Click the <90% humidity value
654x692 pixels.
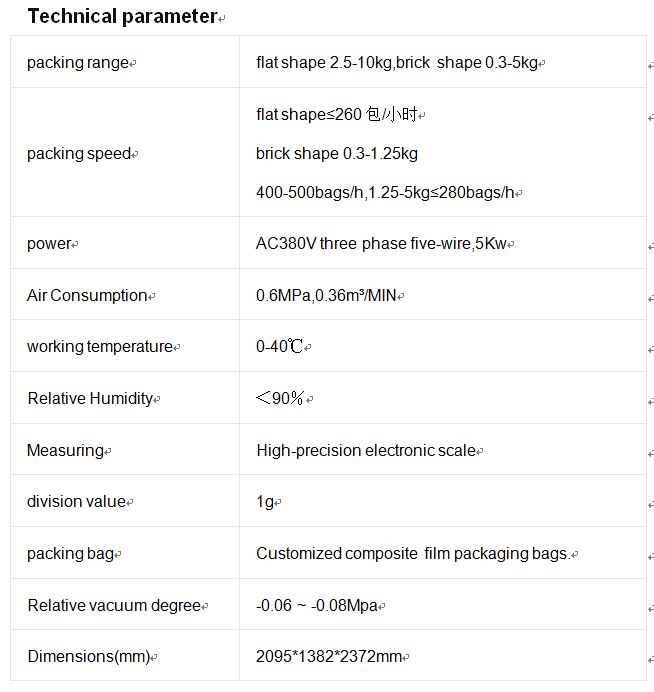tap(280, 399)
